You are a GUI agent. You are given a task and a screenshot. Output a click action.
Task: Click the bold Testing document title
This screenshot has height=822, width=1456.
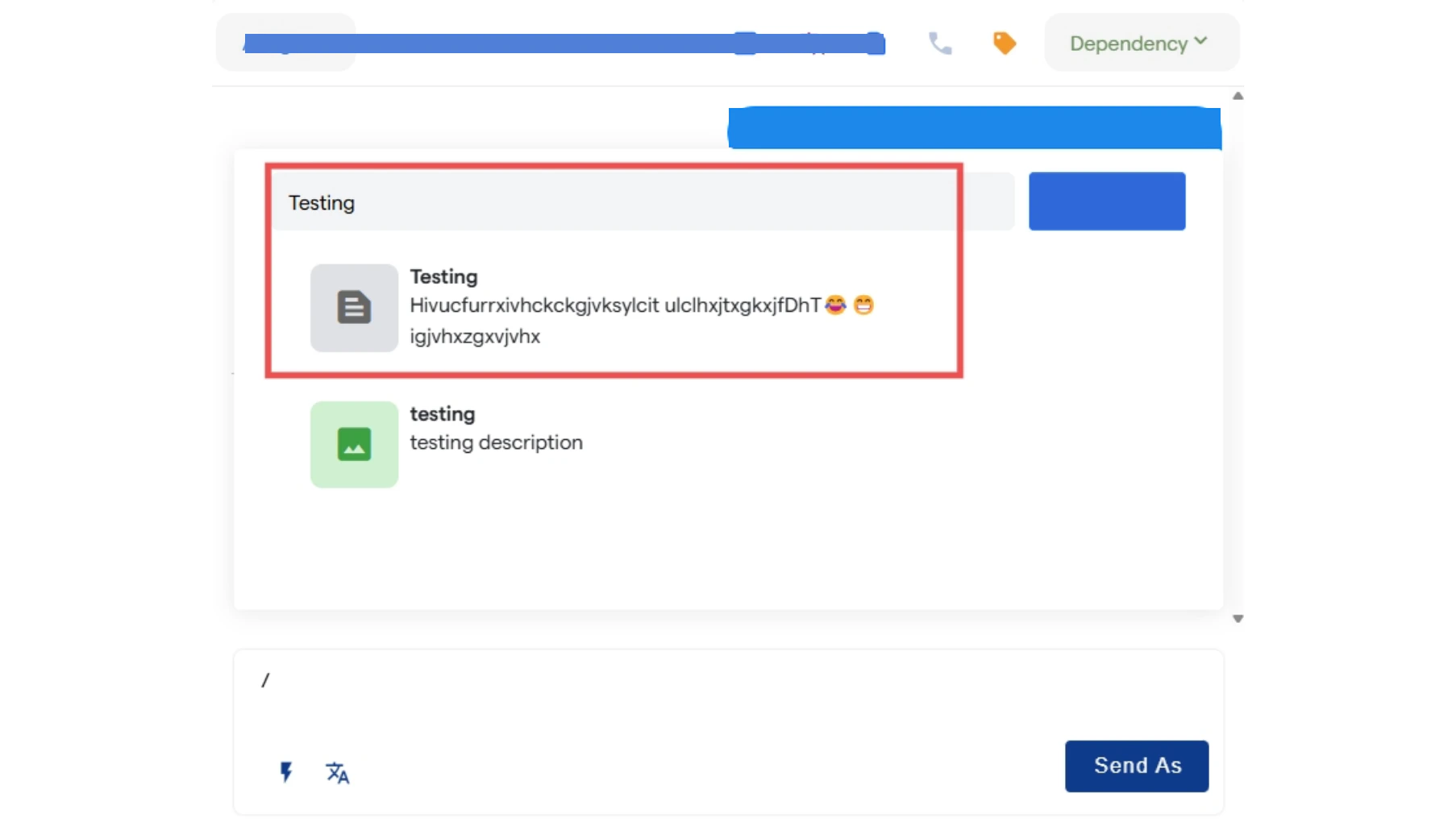point(443,276)
